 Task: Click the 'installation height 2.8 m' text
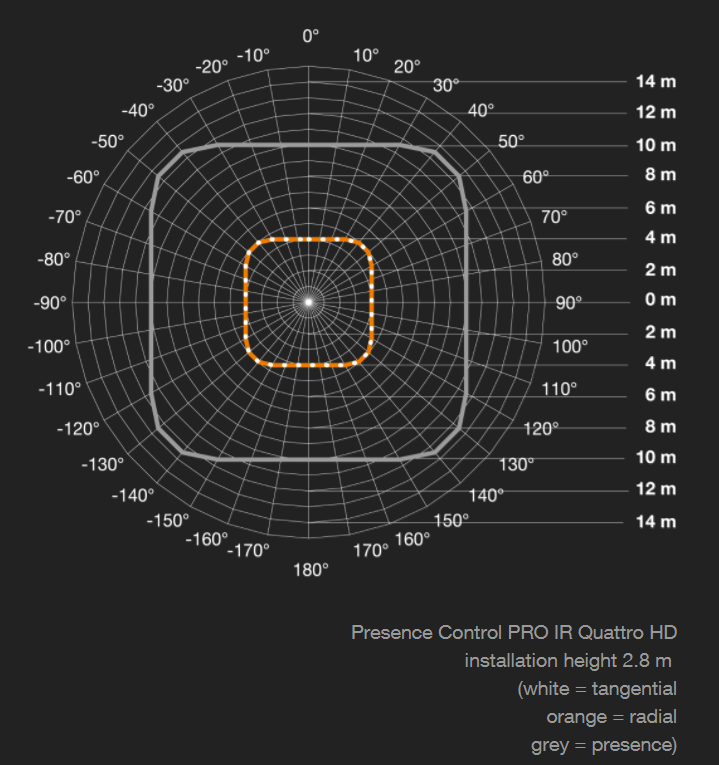tap(567, 661)
